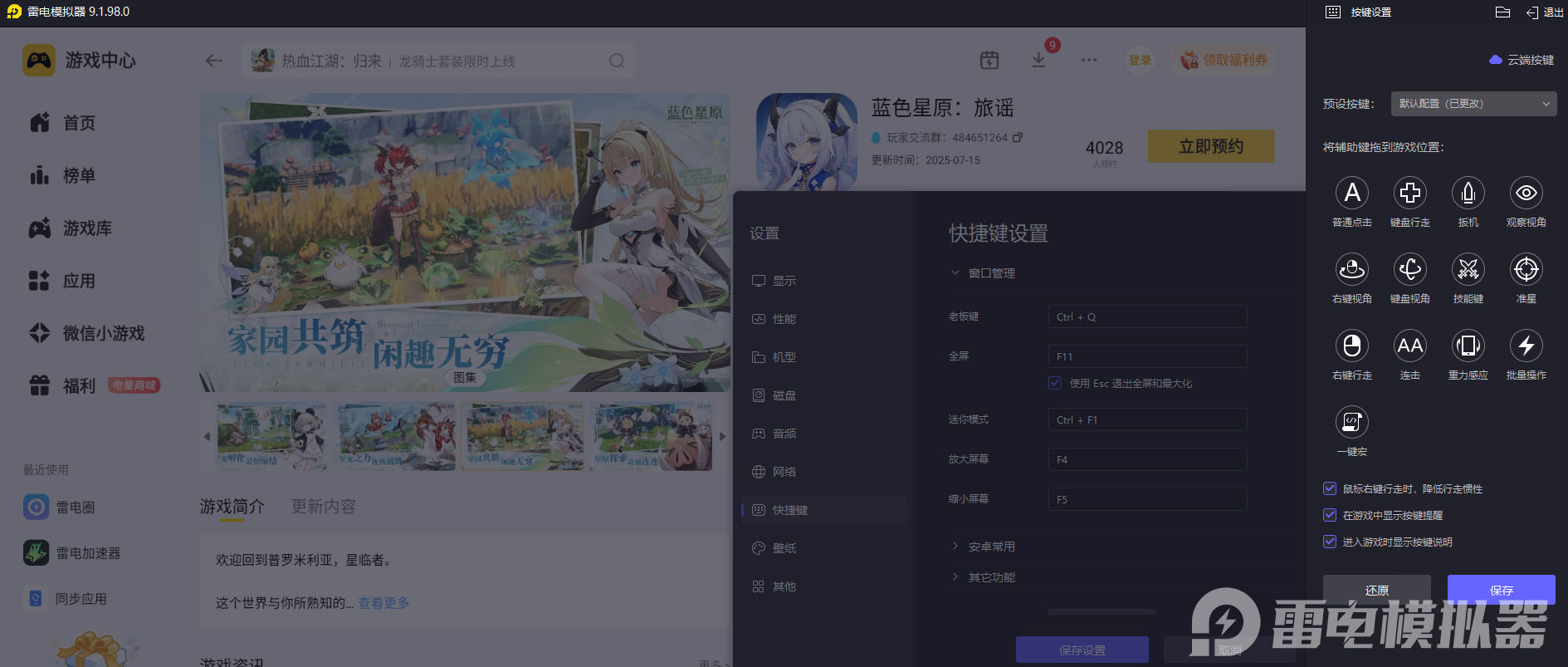Open 显示 settings category
Screen dimensions: 1568x667
pyautogui.click(x=823, y=281)
